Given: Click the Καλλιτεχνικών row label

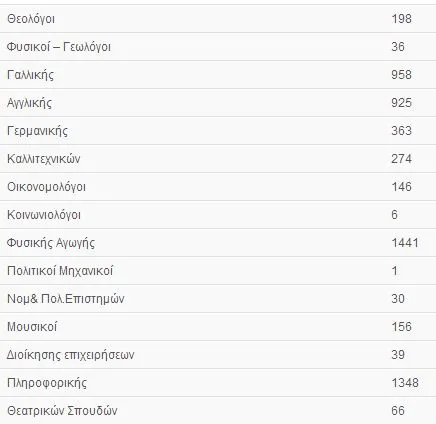Looking at the screenshot, I should point(44,159).
